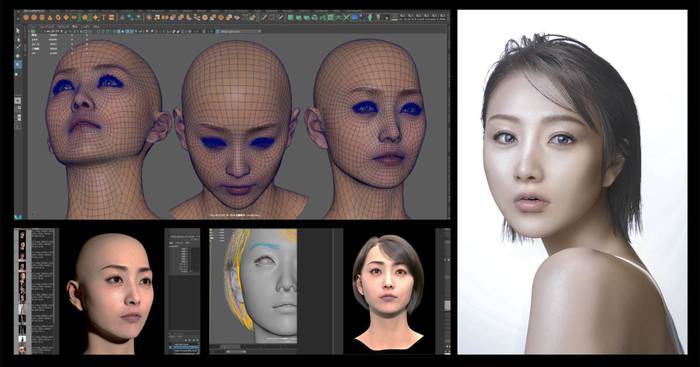Image resolution: width=700 pixels, height=367 pixels.
Task: Click the gray sculpt head with yellow hair guides
Action: [x=253, y=286]
